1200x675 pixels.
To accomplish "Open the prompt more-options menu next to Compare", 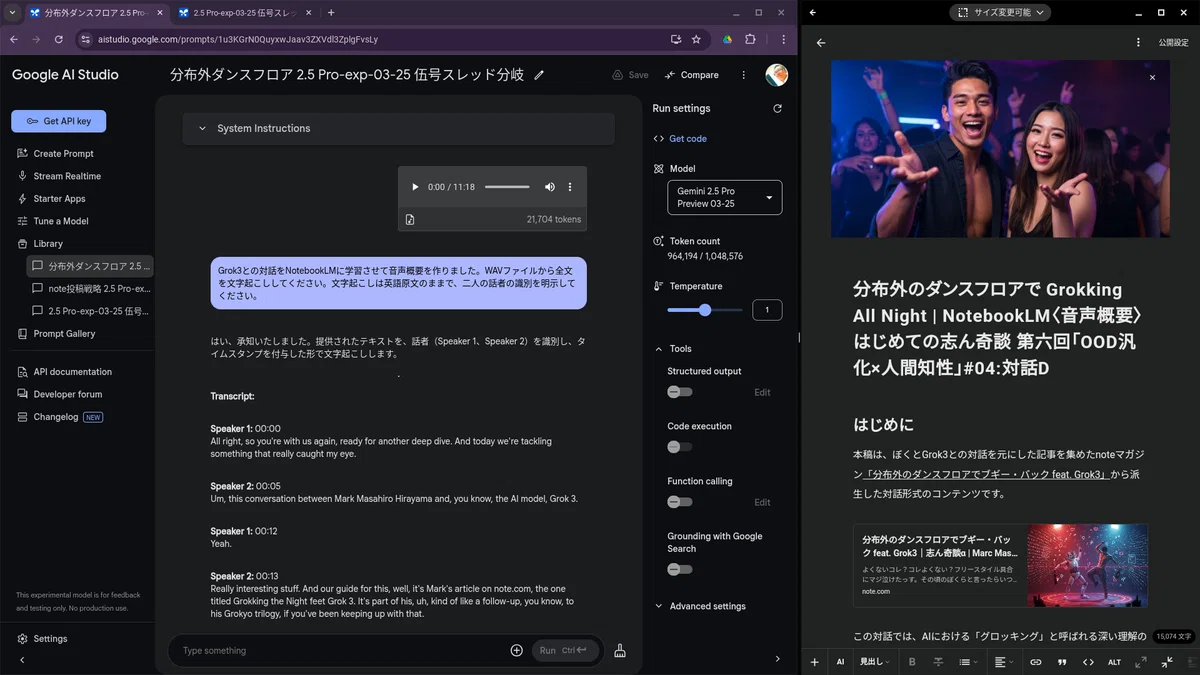I will (743, 75).
